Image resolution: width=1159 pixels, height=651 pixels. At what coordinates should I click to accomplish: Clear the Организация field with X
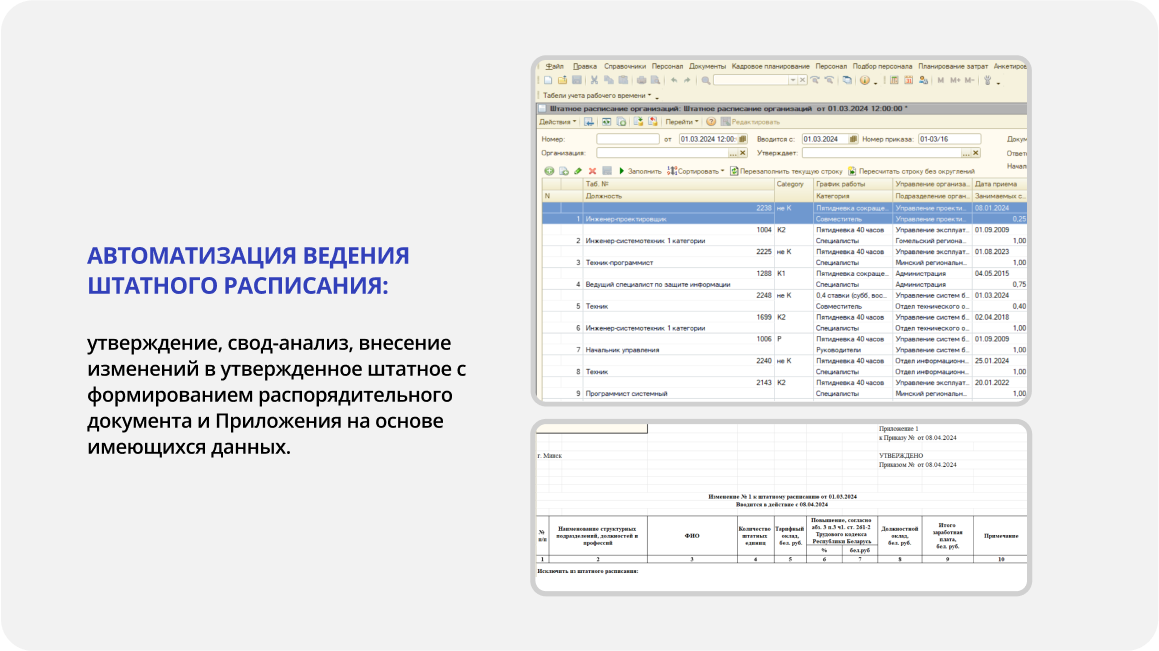[x=743, y=153]
